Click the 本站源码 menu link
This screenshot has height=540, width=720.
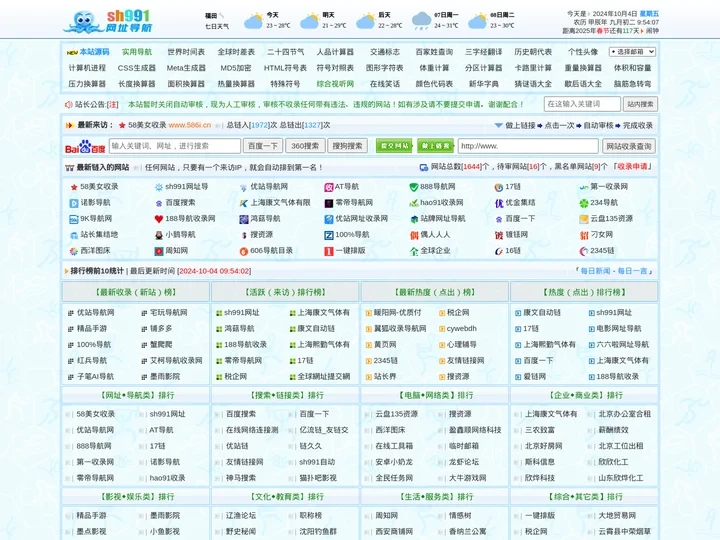94,52
